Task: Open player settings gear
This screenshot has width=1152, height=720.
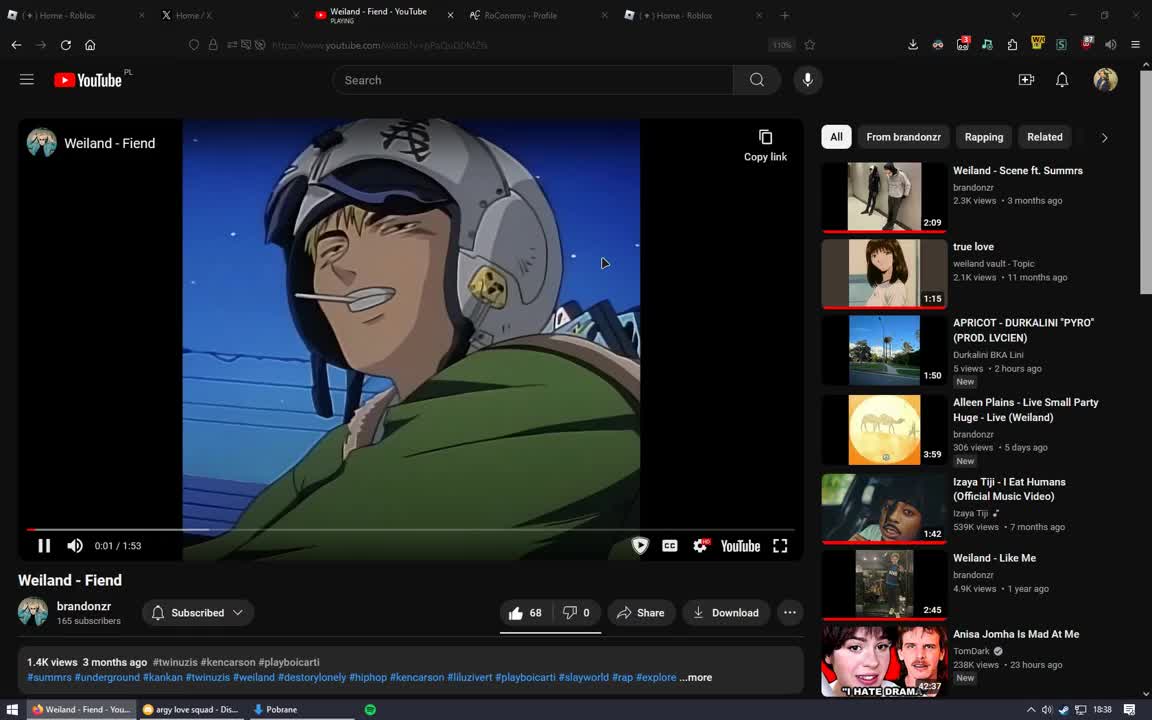Action: pyautogui.click(x=700, y=546)
